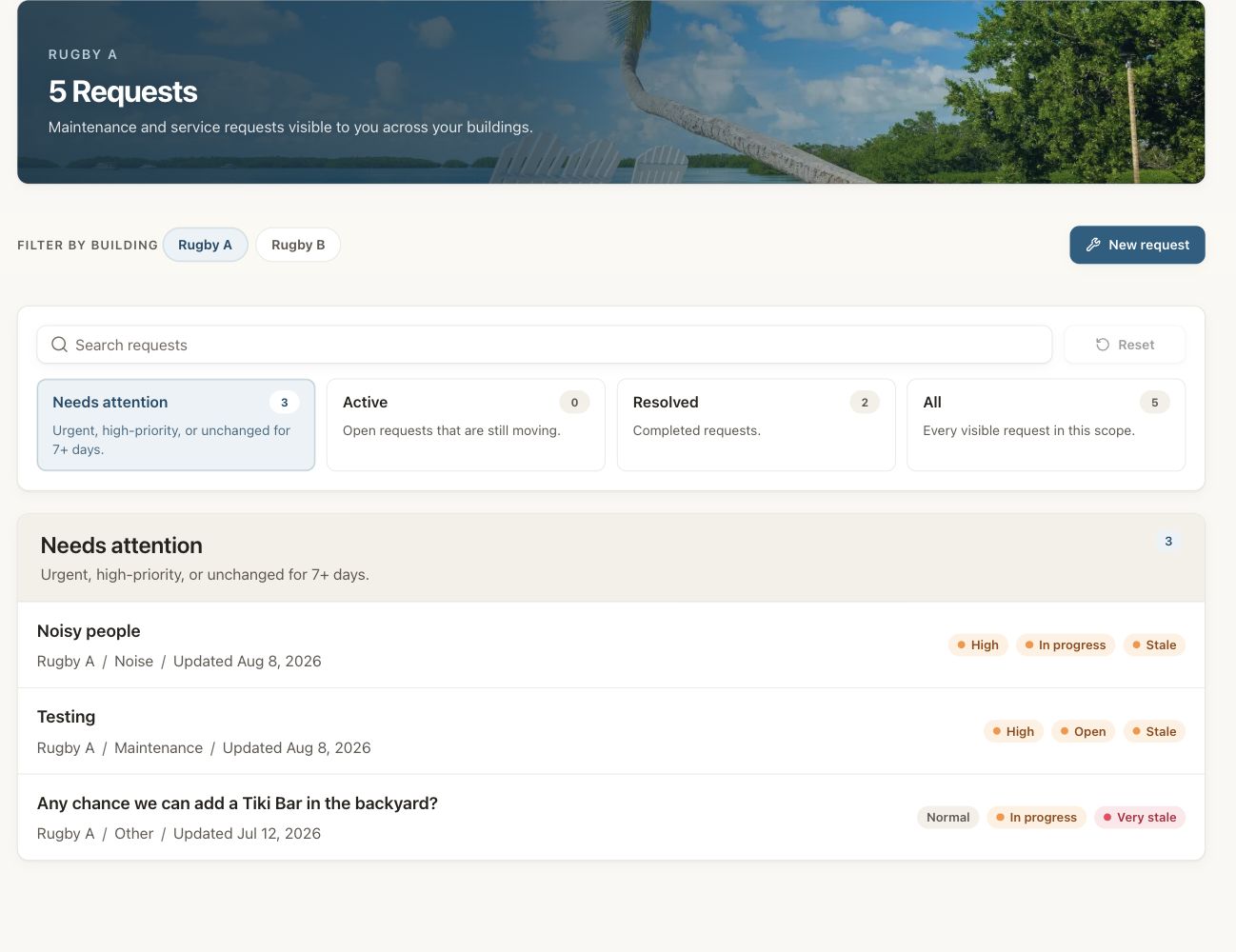Create a New request
1236x952 pixels.
[x=1137, y=245]
